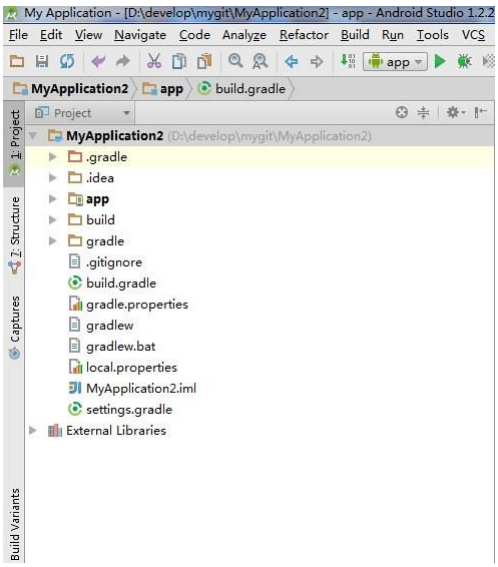Click the Save All disk icon
Viewport: 498px width, 567px height.
pyautogui.click(x=42, y=61)
